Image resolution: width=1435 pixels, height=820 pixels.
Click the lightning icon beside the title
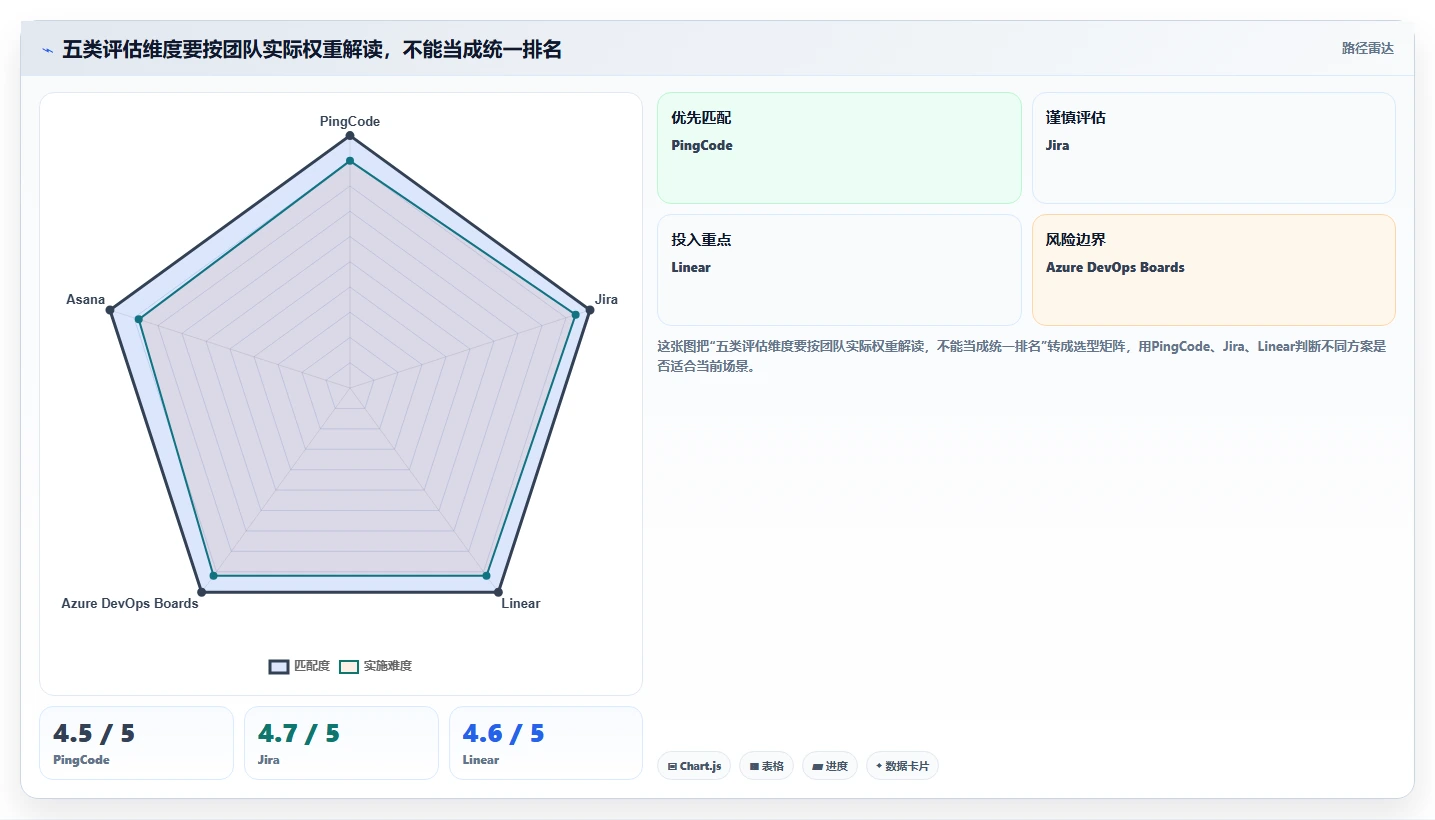pyautogui.click(x=47, y=50)
